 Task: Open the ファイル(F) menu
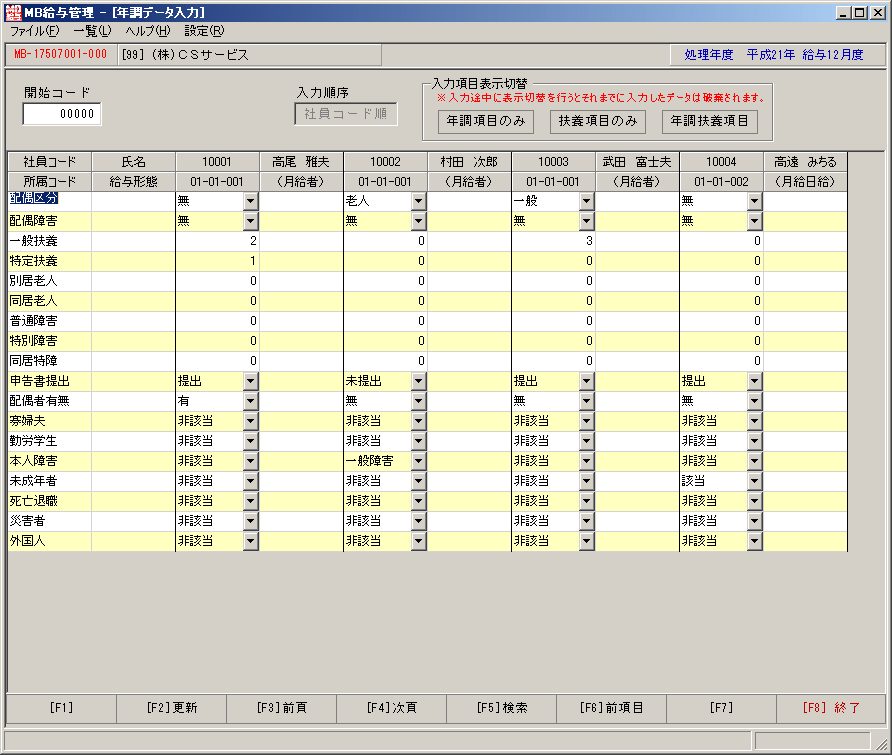click(35, 31)
